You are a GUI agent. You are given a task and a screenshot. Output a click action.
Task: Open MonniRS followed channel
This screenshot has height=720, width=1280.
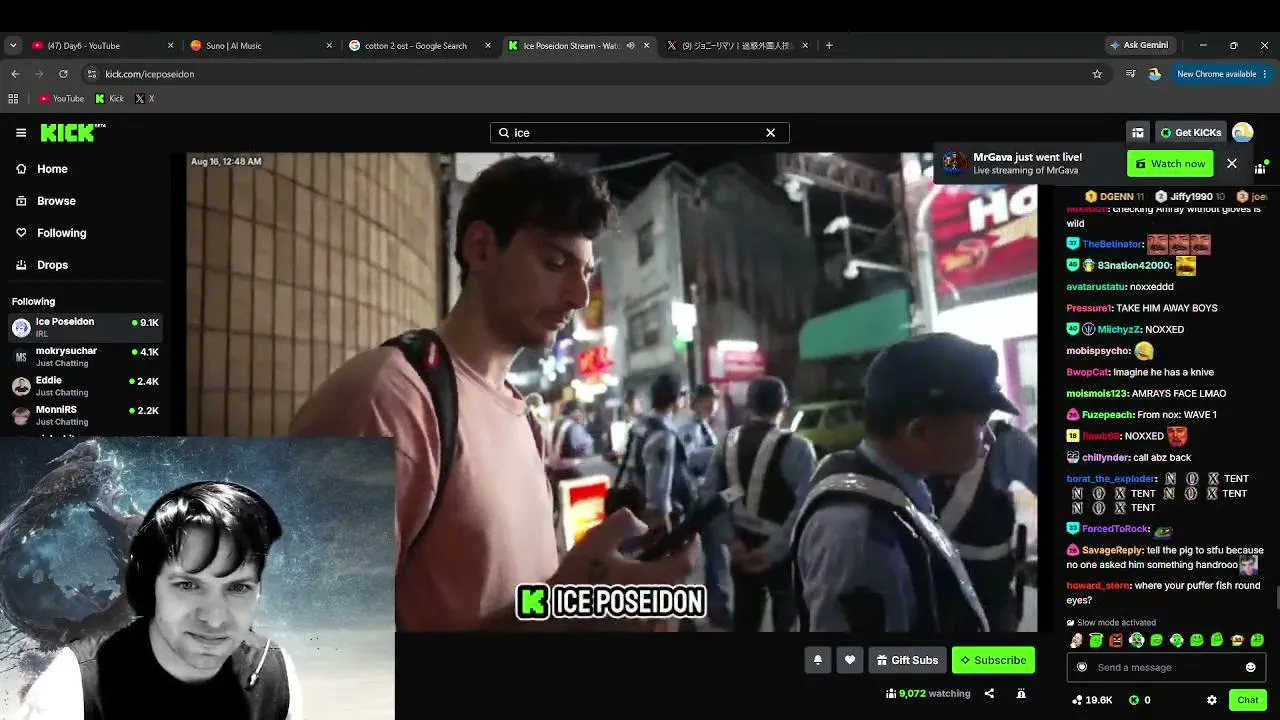click(85, 414)
